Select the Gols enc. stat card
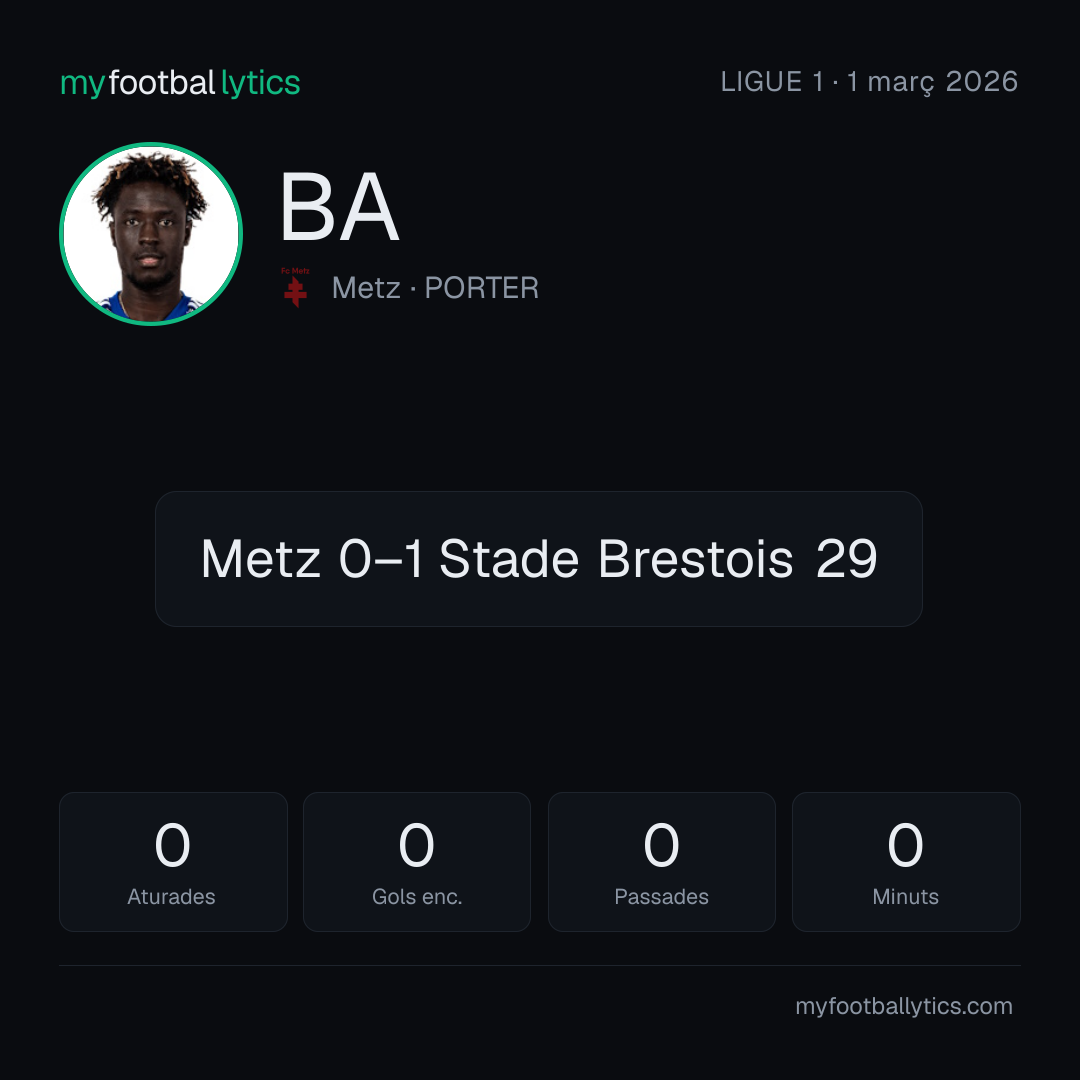Image resolution: width=1080 pixels, height=1080 pixels. (x=417, y=862)
